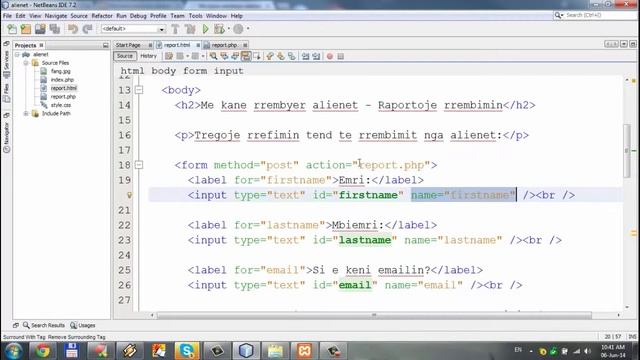
Task: Open the configuration <default> combo box
Action: click(133, 29)
